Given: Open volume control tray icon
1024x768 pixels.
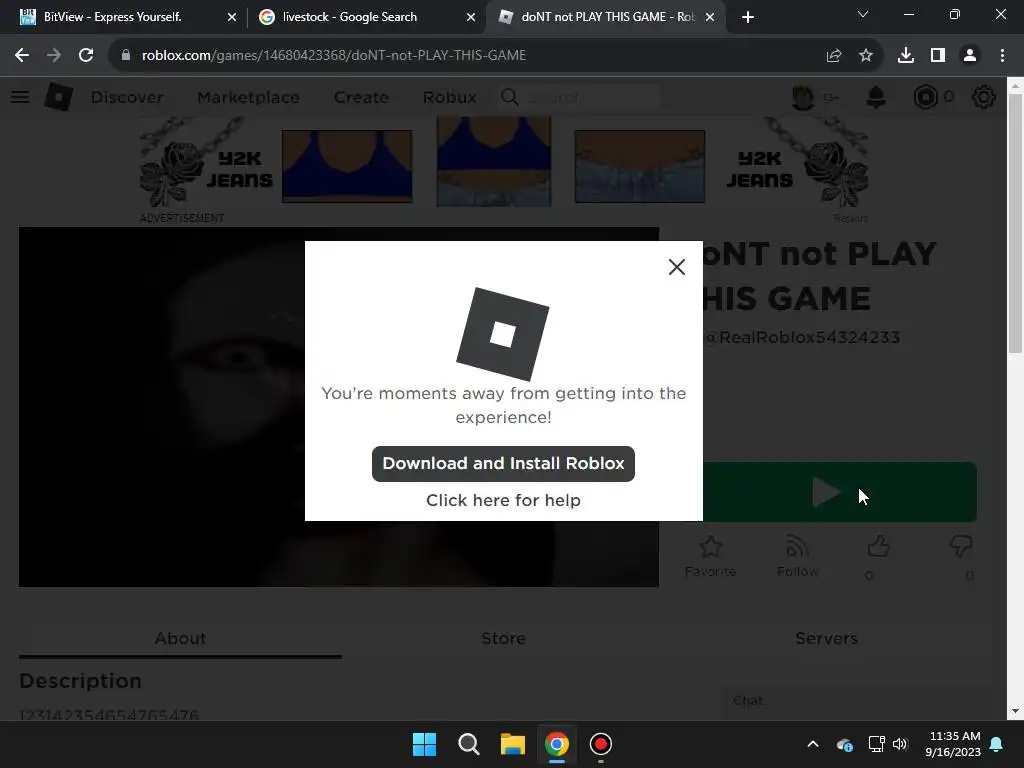Looking at the screenshot, I should click(900, 744).
